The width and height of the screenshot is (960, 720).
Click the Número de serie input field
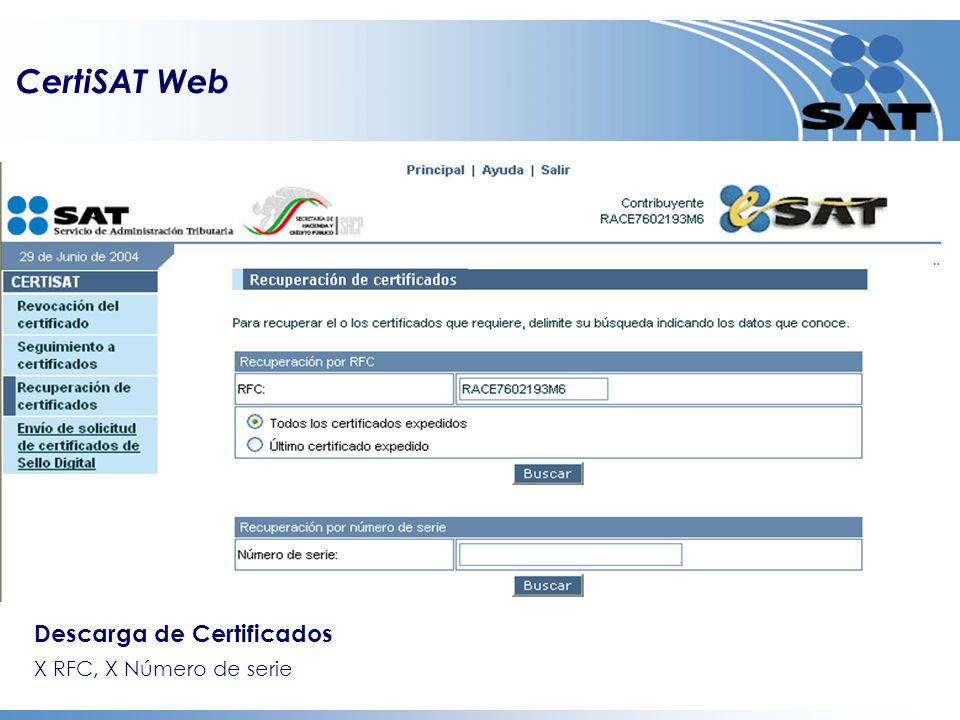[570, 555]
